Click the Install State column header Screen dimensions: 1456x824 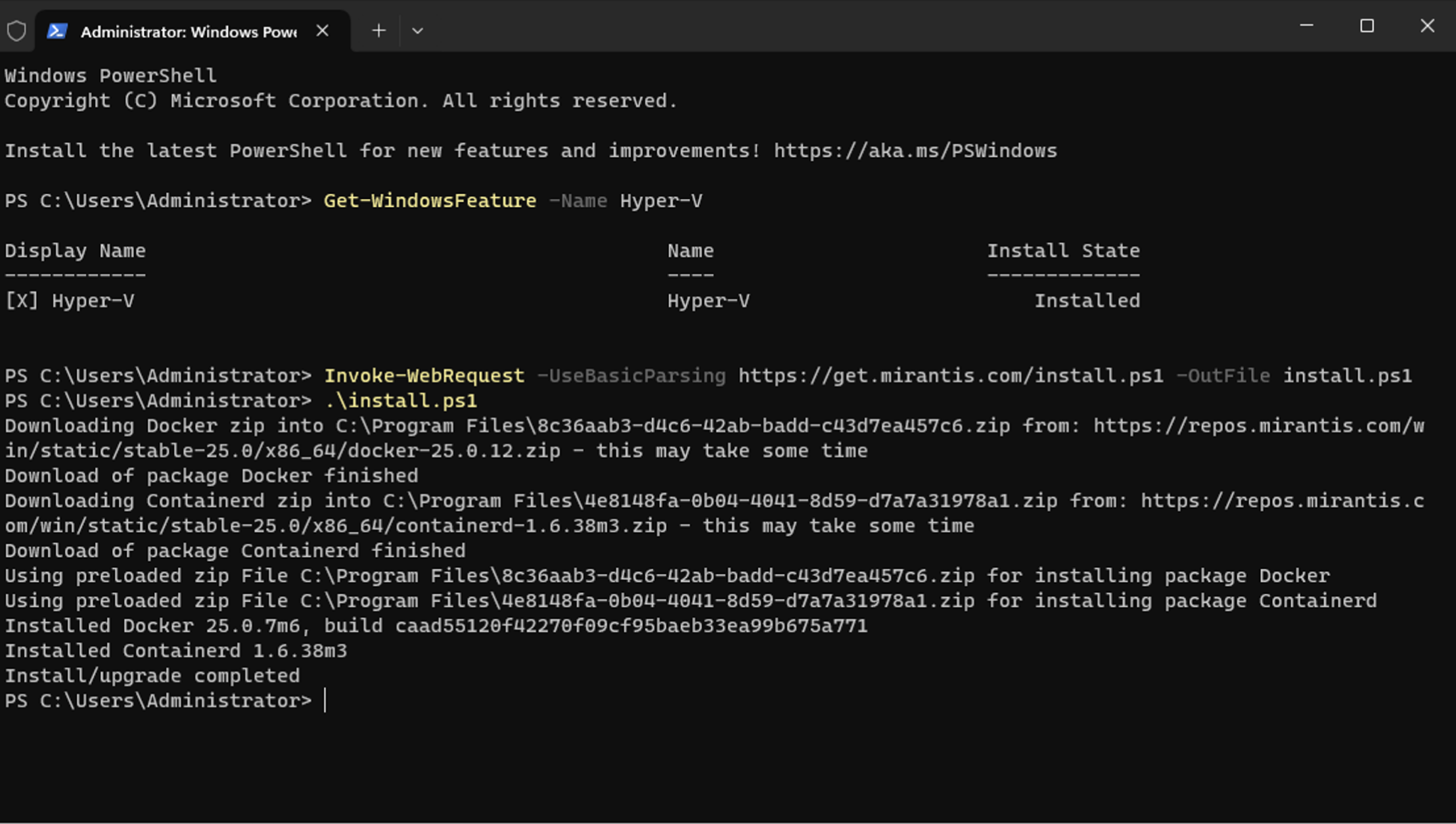(x=1063, y=250)
